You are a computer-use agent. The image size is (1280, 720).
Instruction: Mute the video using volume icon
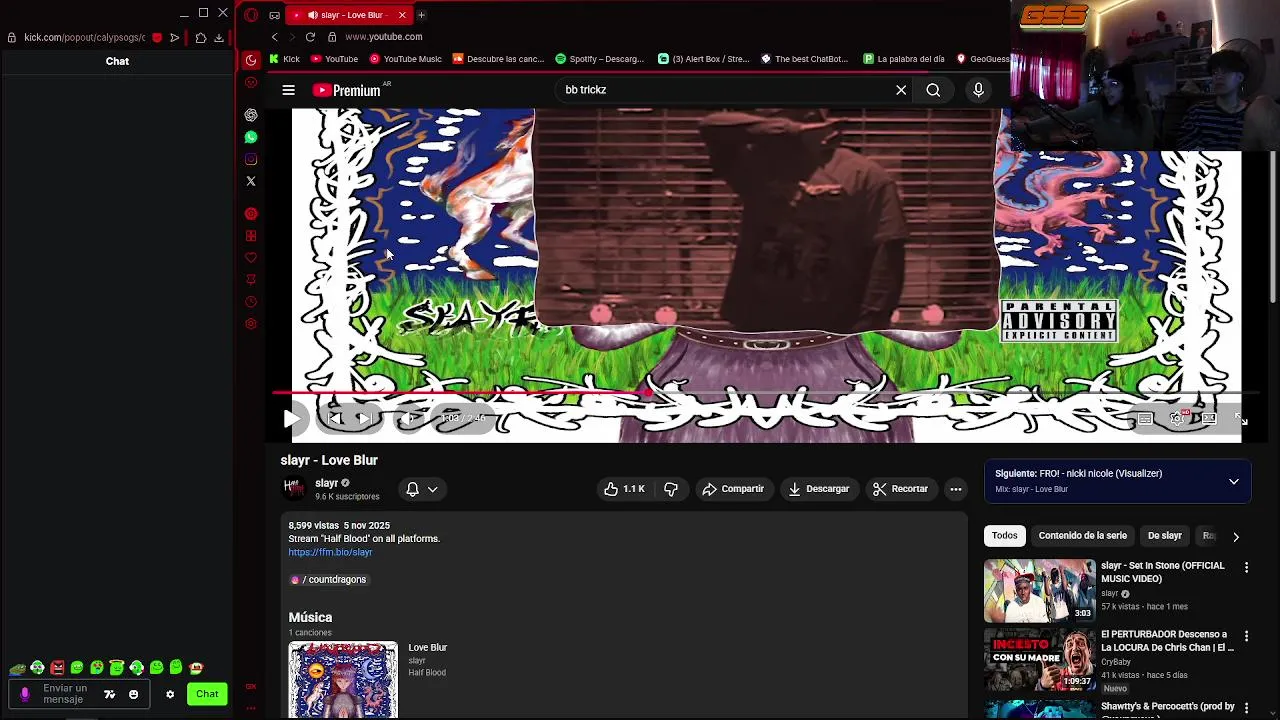click(x=407, y=419)
